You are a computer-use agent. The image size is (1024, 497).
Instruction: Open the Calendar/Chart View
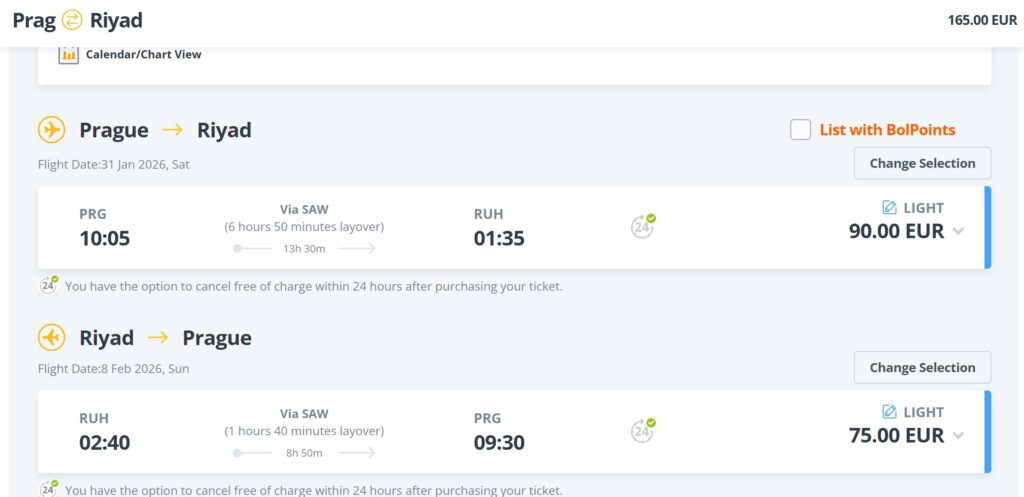(x=143, y=54)
